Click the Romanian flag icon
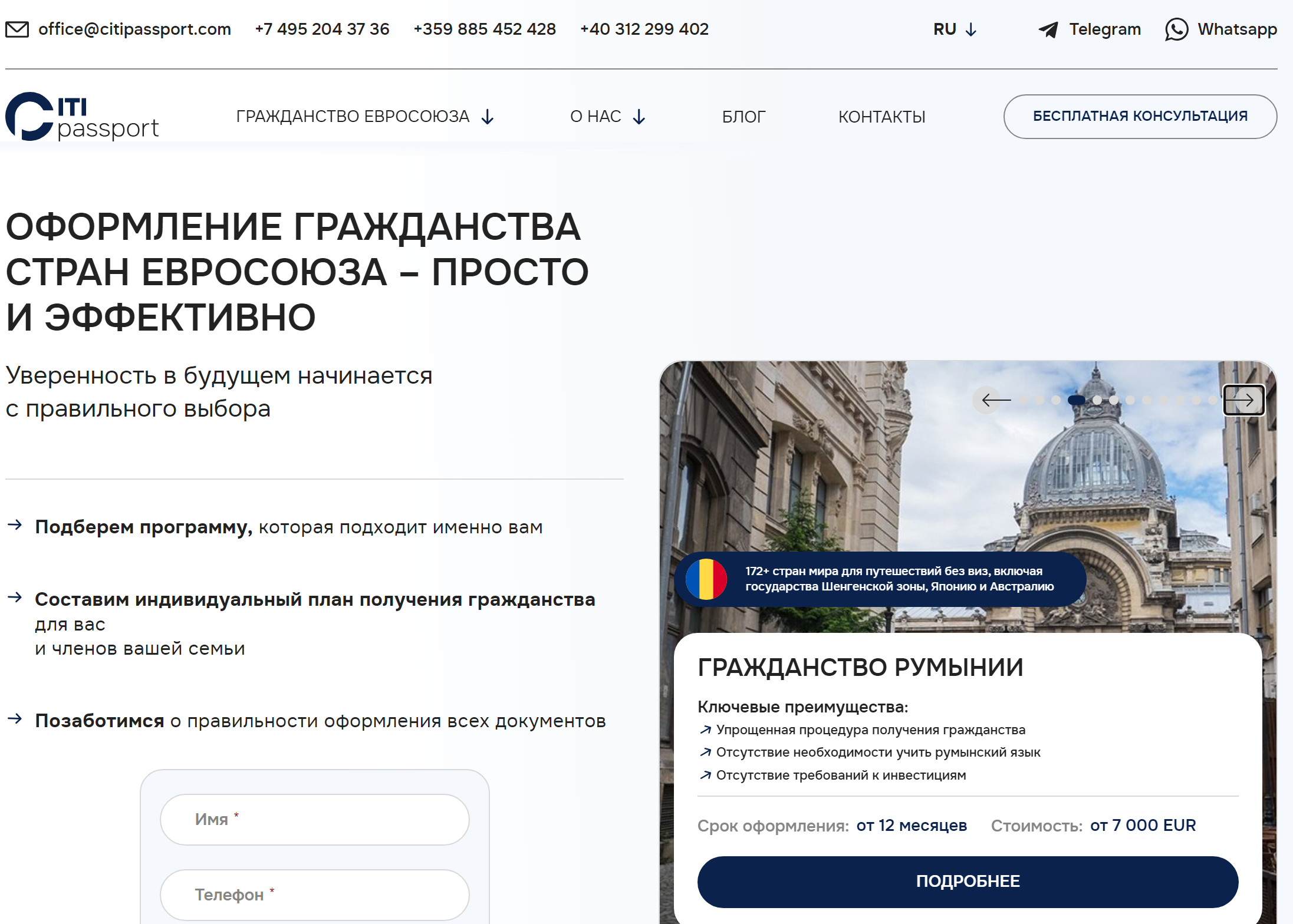Viewport: 1293px width, 924px height. (706, 579)
